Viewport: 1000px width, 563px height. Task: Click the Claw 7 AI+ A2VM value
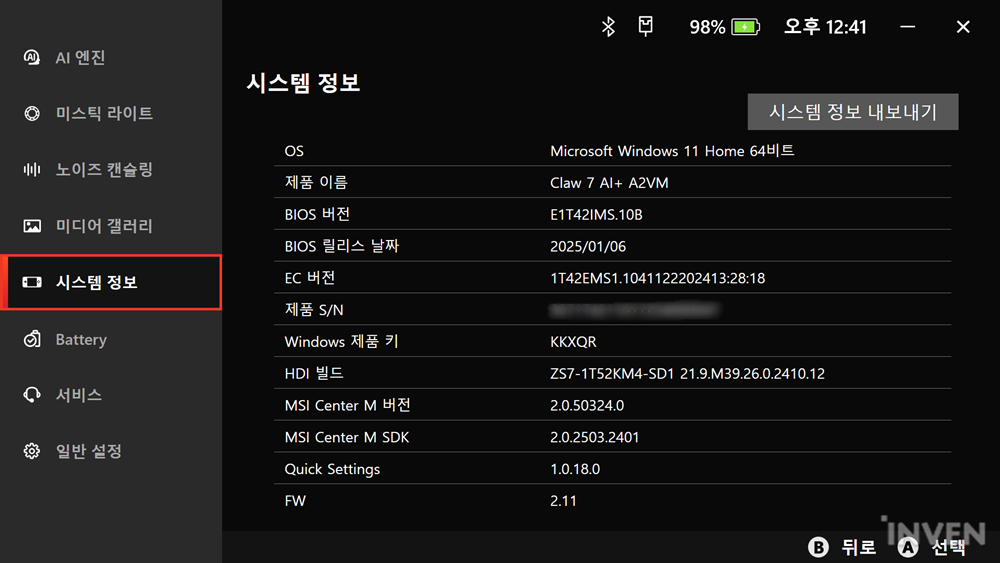pos(609,183)
